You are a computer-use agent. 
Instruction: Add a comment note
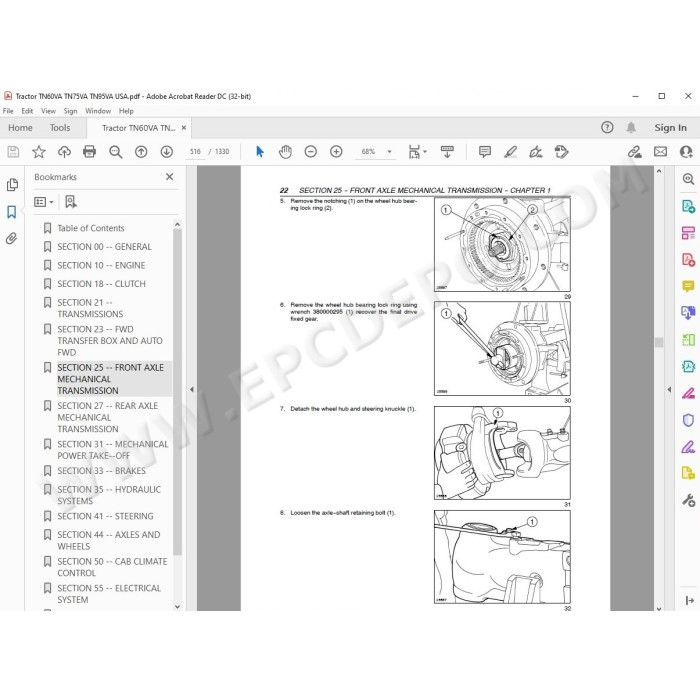[x=484, y=152]
